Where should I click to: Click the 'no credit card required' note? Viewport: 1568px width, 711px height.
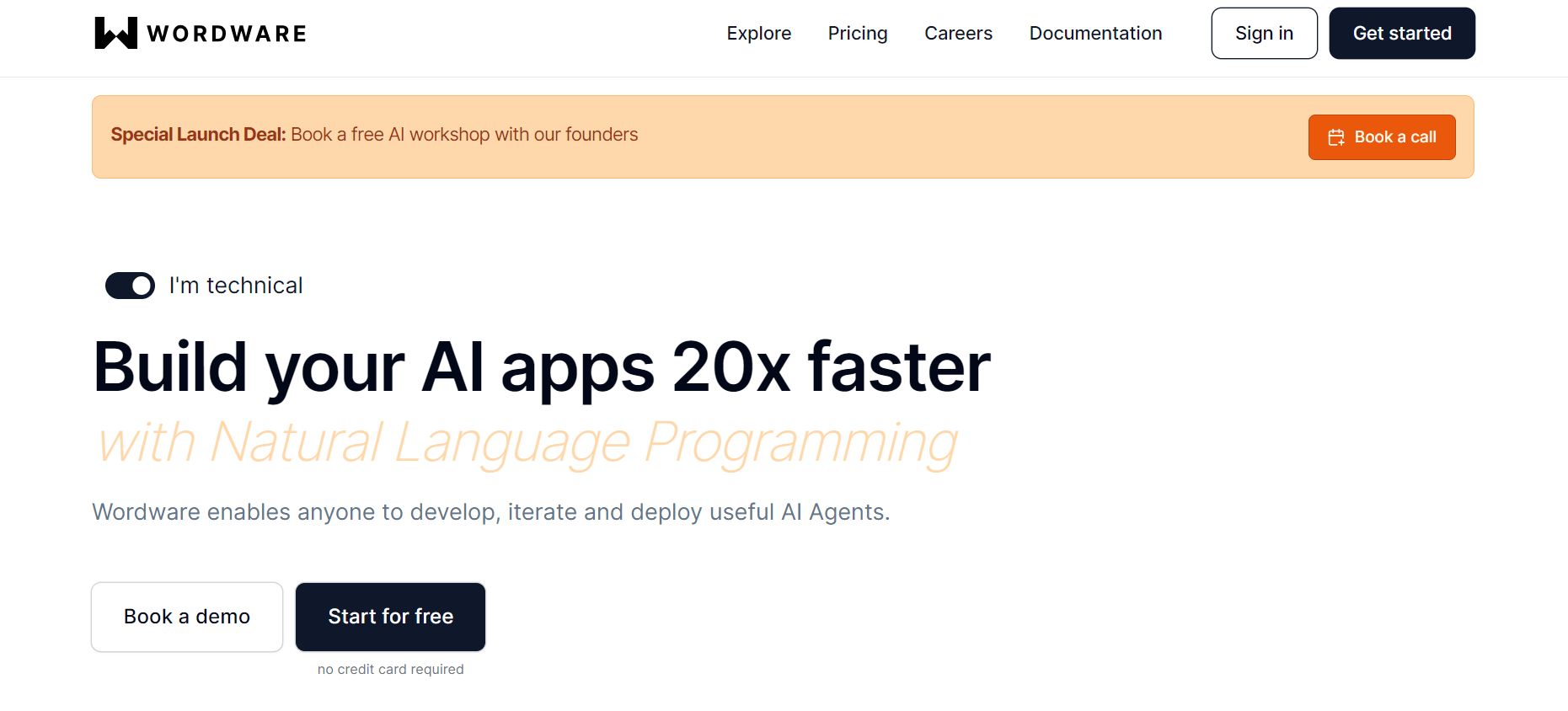point(391,669)
